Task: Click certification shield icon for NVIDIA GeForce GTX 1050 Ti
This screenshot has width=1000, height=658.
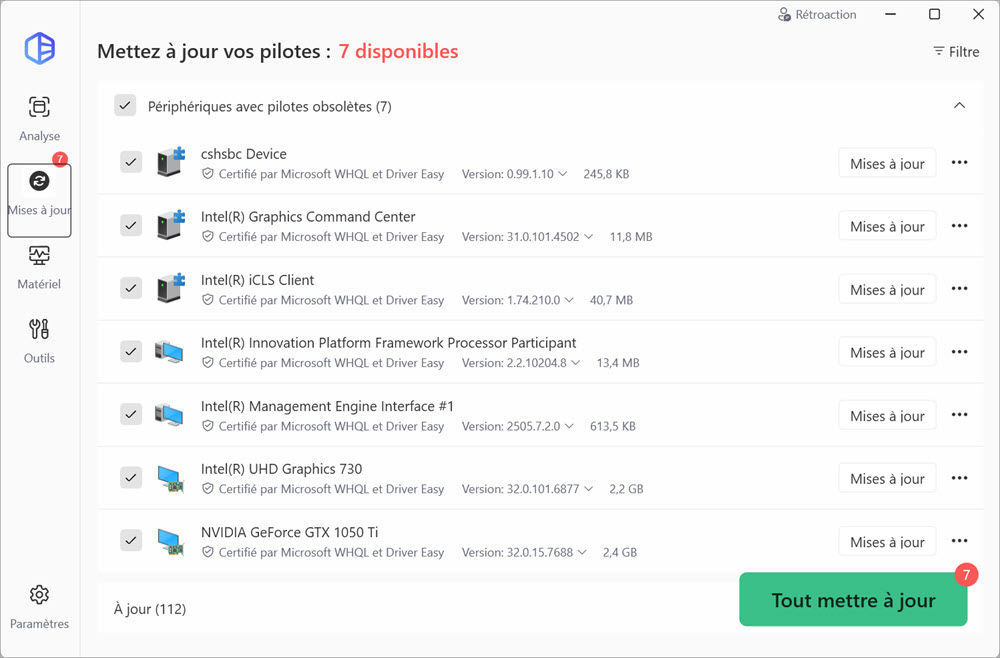Action: [207, 552]
